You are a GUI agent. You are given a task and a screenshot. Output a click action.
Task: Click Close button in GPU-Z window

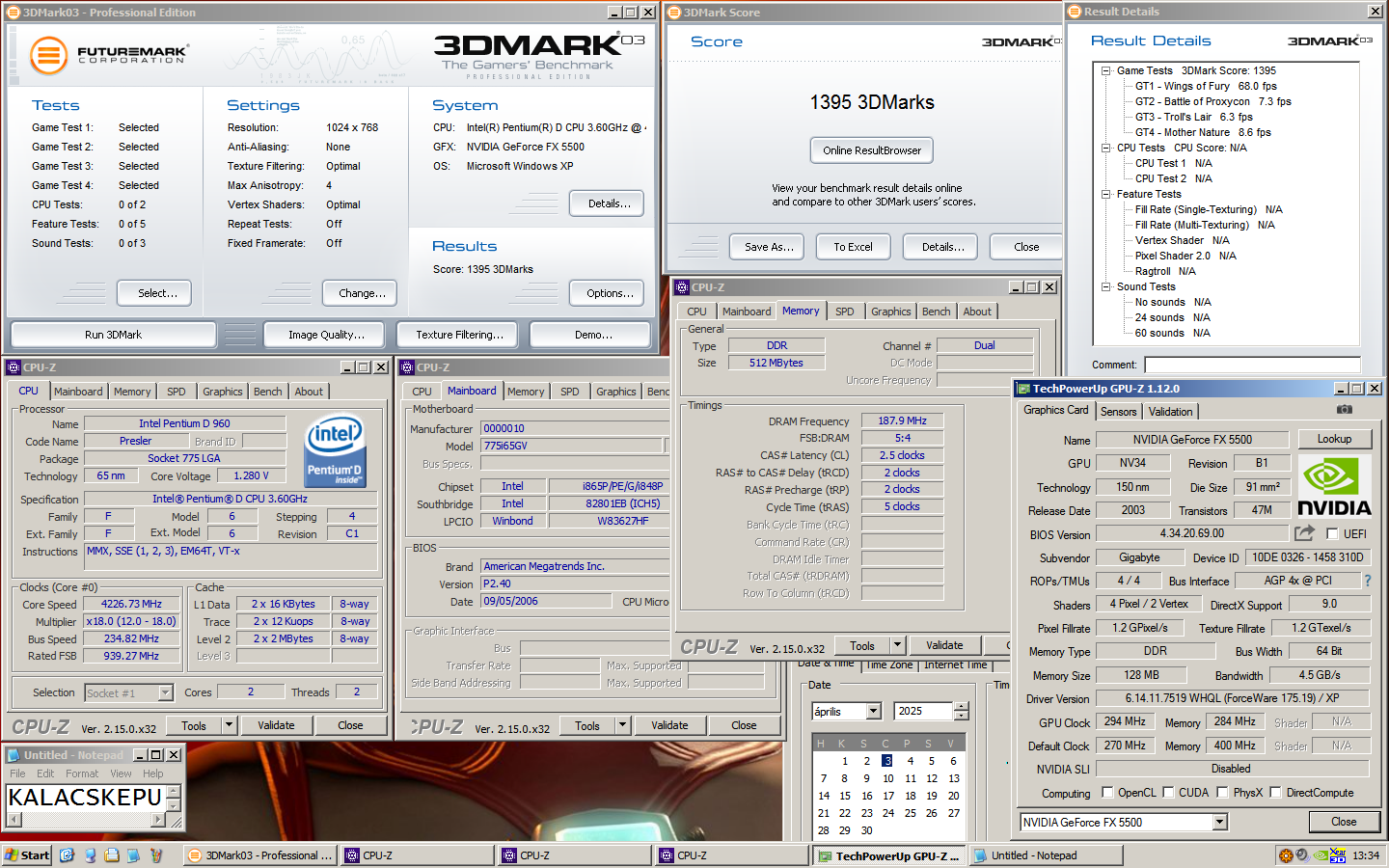pyautogui.click(x=1344, y=822)
